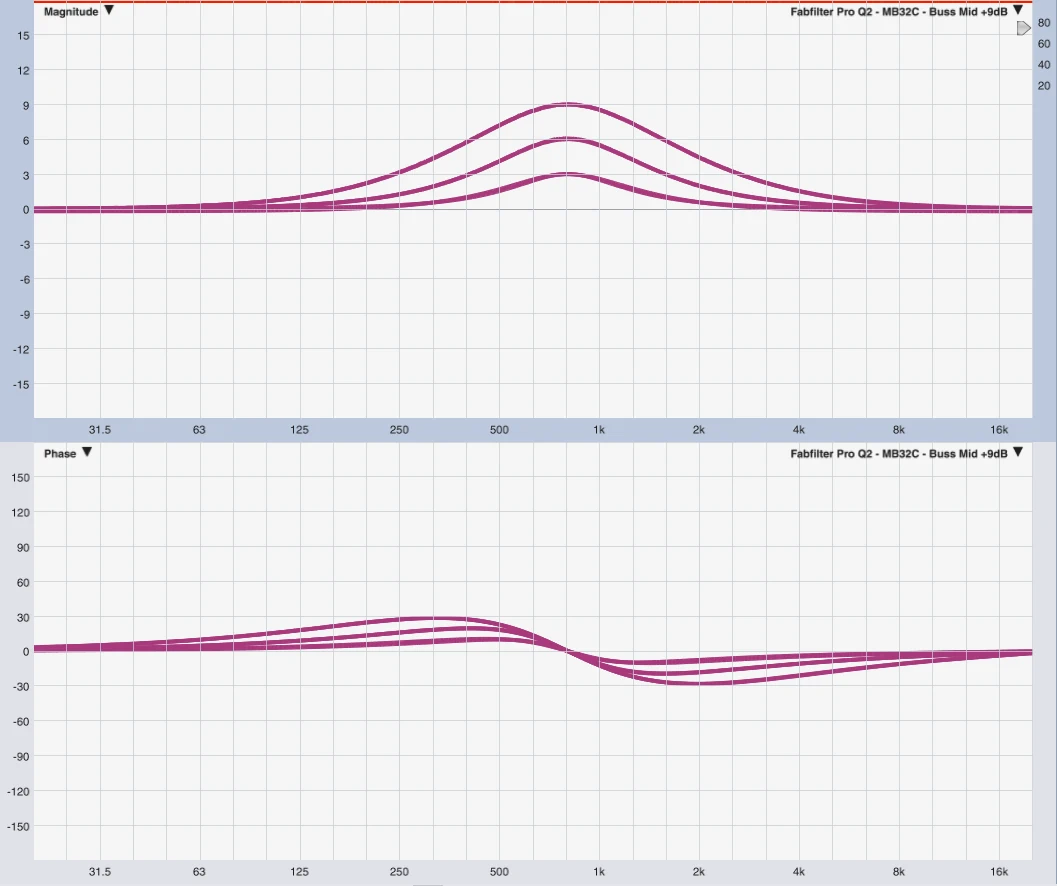Click the 20 mark on right scale
This screenshot has height=886, width=1057.
pos(1044,86)
